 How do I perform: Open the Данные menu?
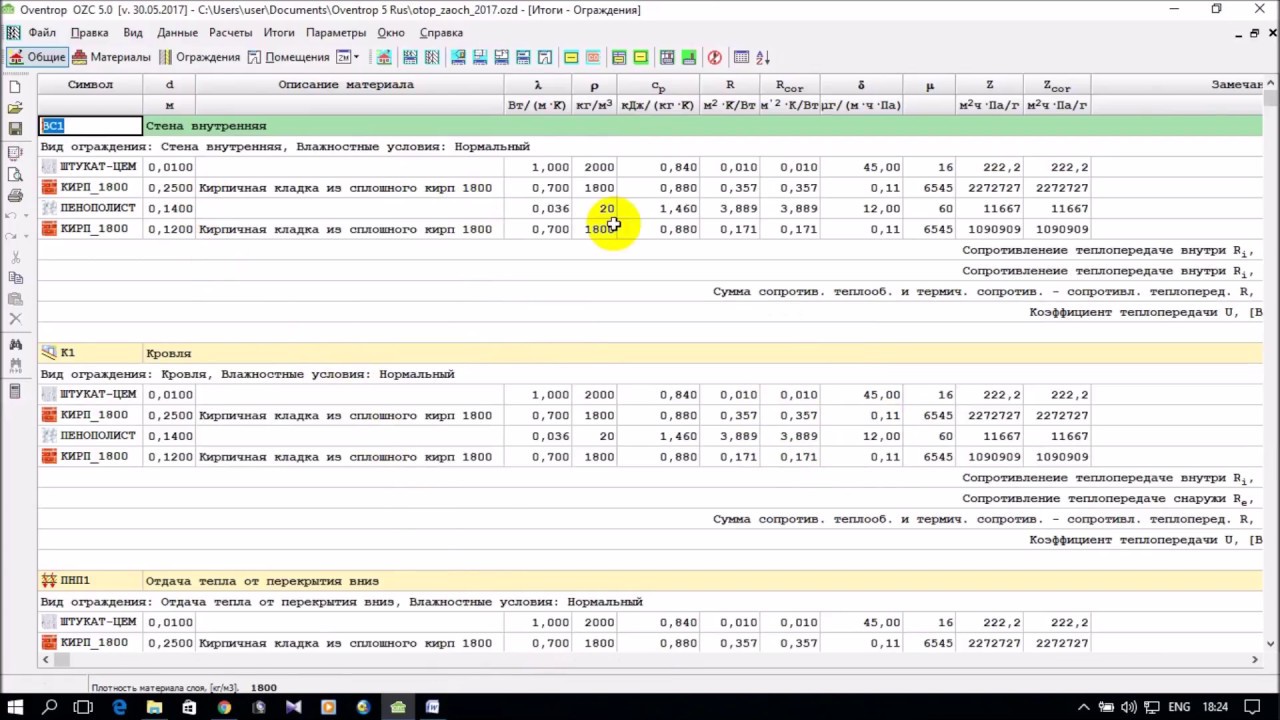(177, 33)
